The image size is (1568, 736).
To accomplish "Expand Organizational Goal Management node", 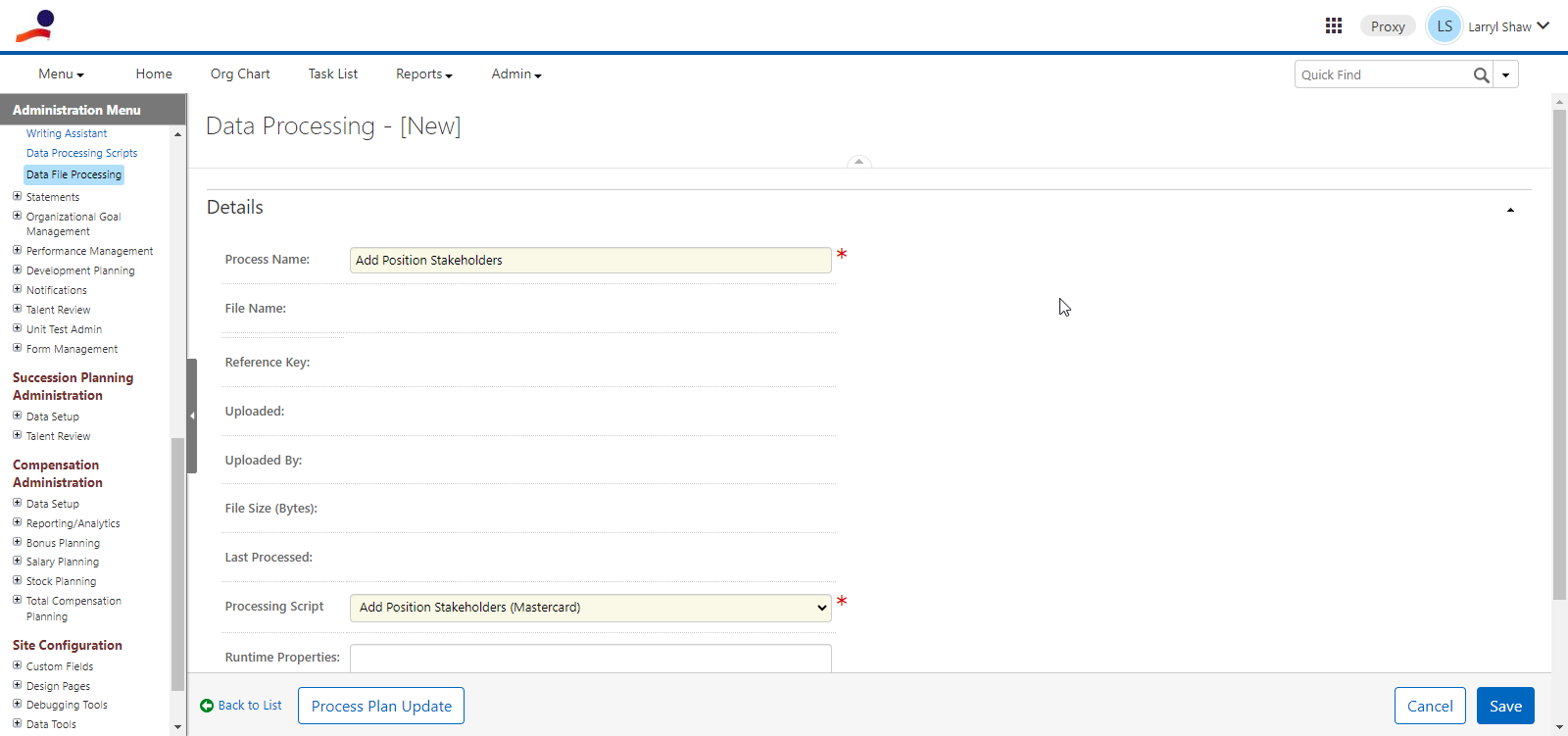I will pos(17,216).
